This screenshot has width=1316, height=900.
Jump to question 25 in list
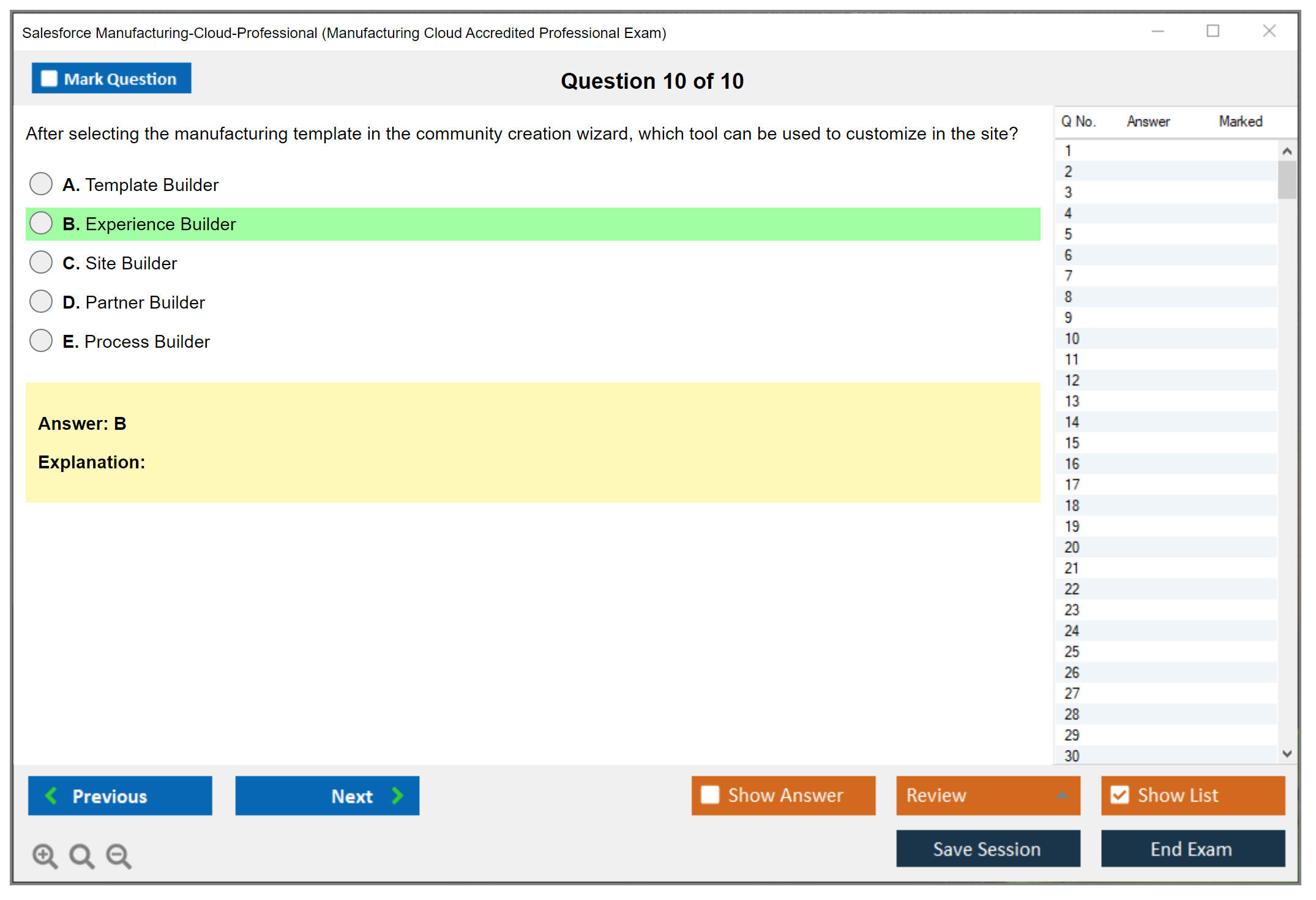(x=1072, y=651)
